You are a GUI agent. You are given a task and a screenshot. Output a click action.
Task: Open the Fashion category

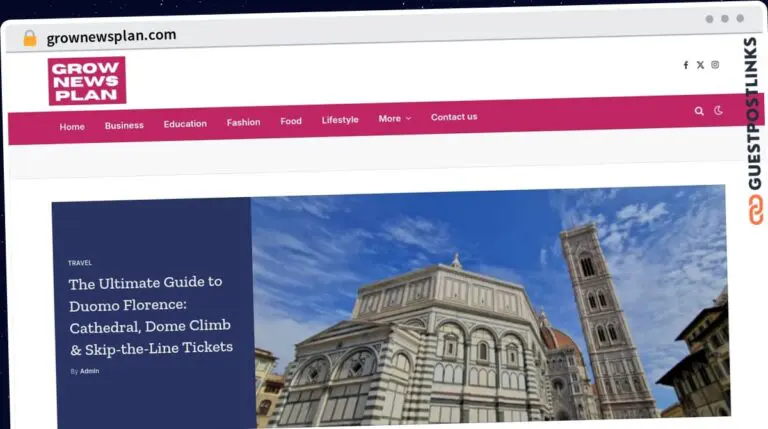pyautogui.click(x=243, y=122)
